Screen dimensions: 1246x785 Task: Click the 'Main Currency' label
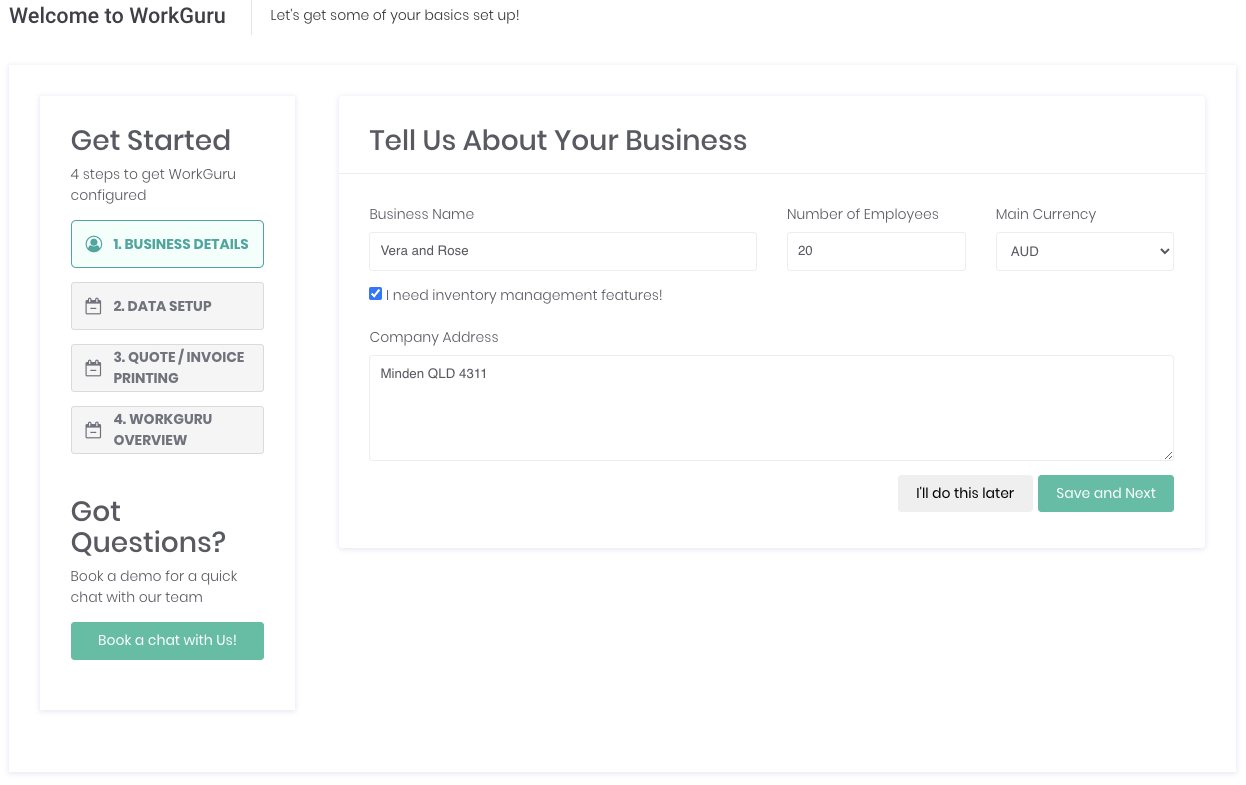[1045, 214]
